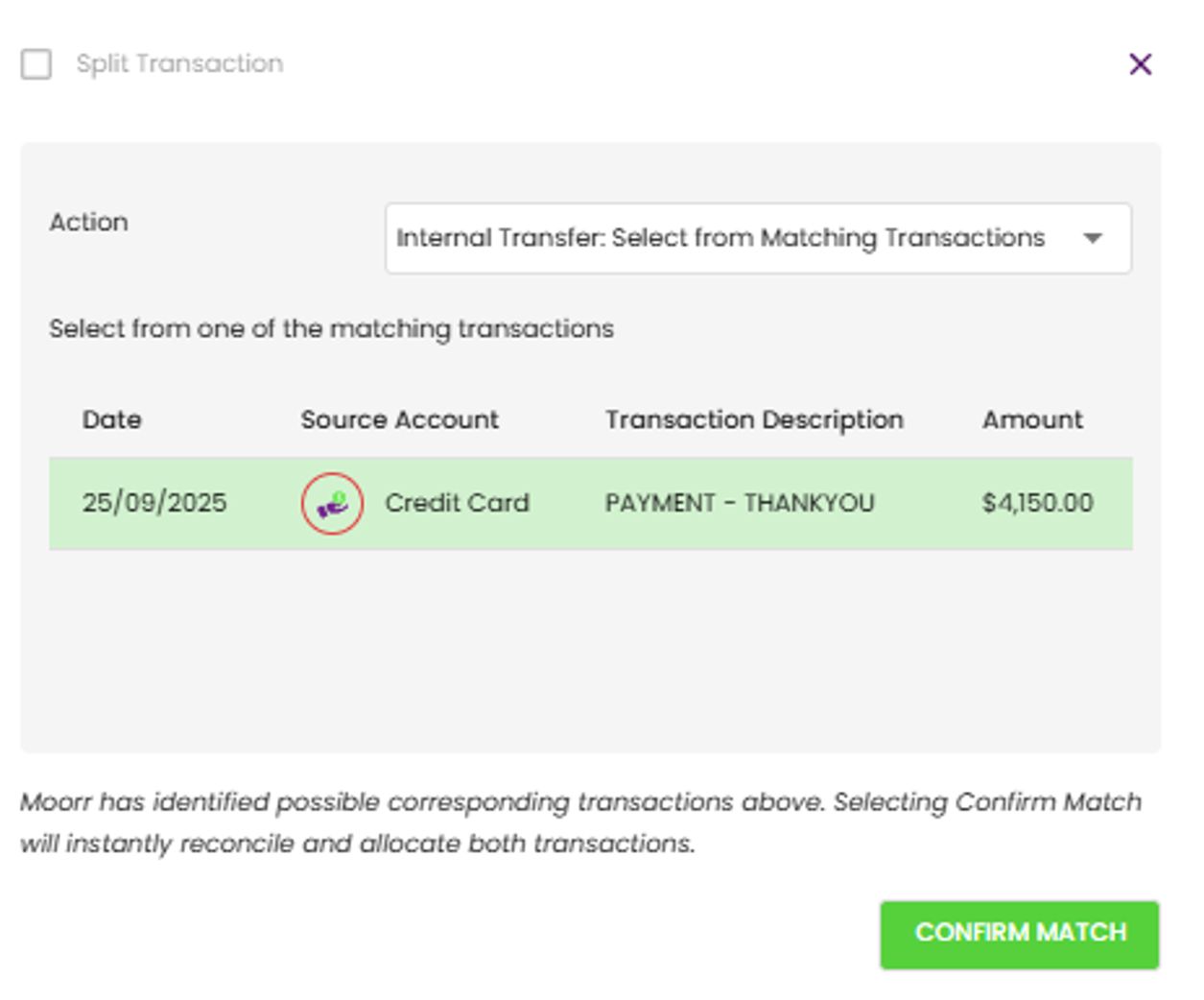Click empty grey panel area below the transaction row

590,653
